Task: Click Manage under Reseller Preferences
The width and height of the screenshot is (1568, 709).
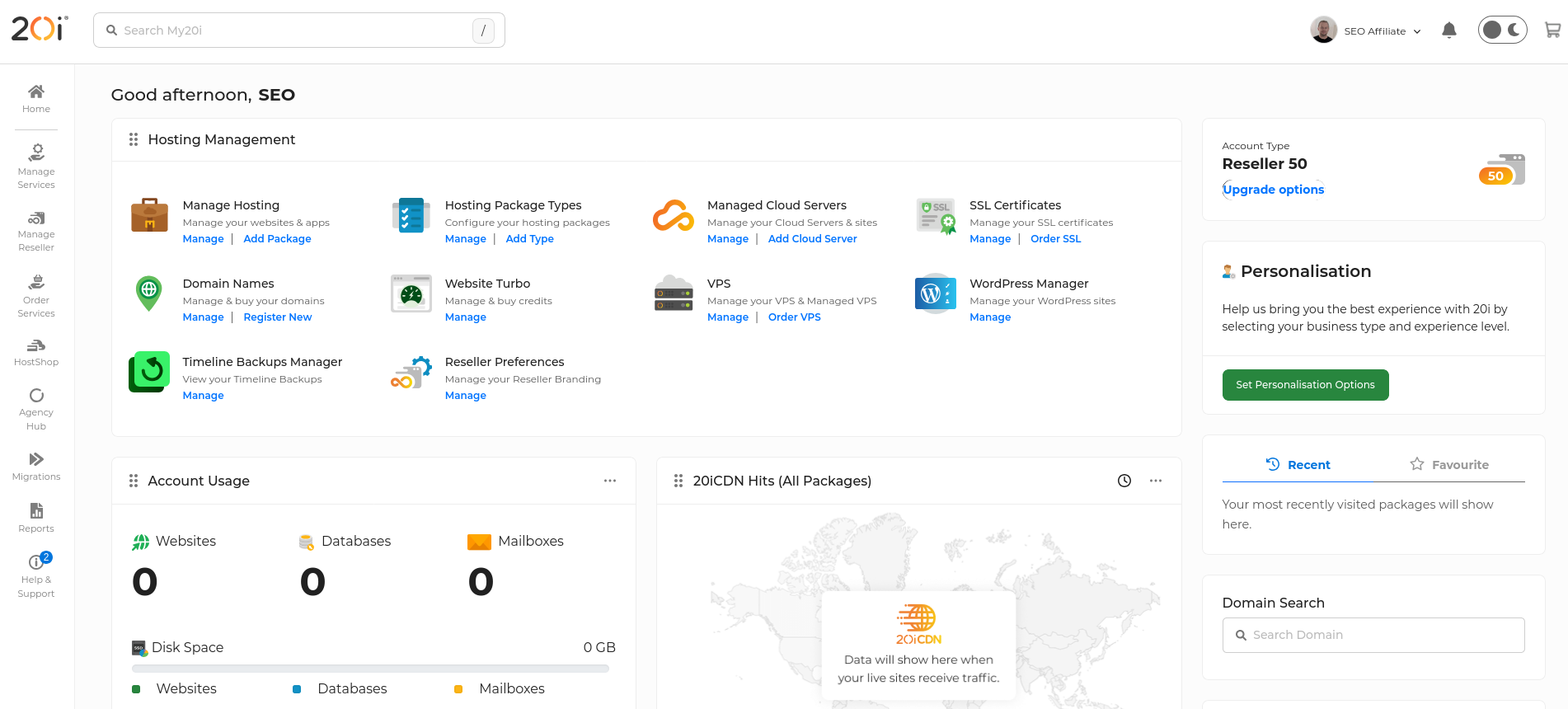Action: click(x=465, y=396)
